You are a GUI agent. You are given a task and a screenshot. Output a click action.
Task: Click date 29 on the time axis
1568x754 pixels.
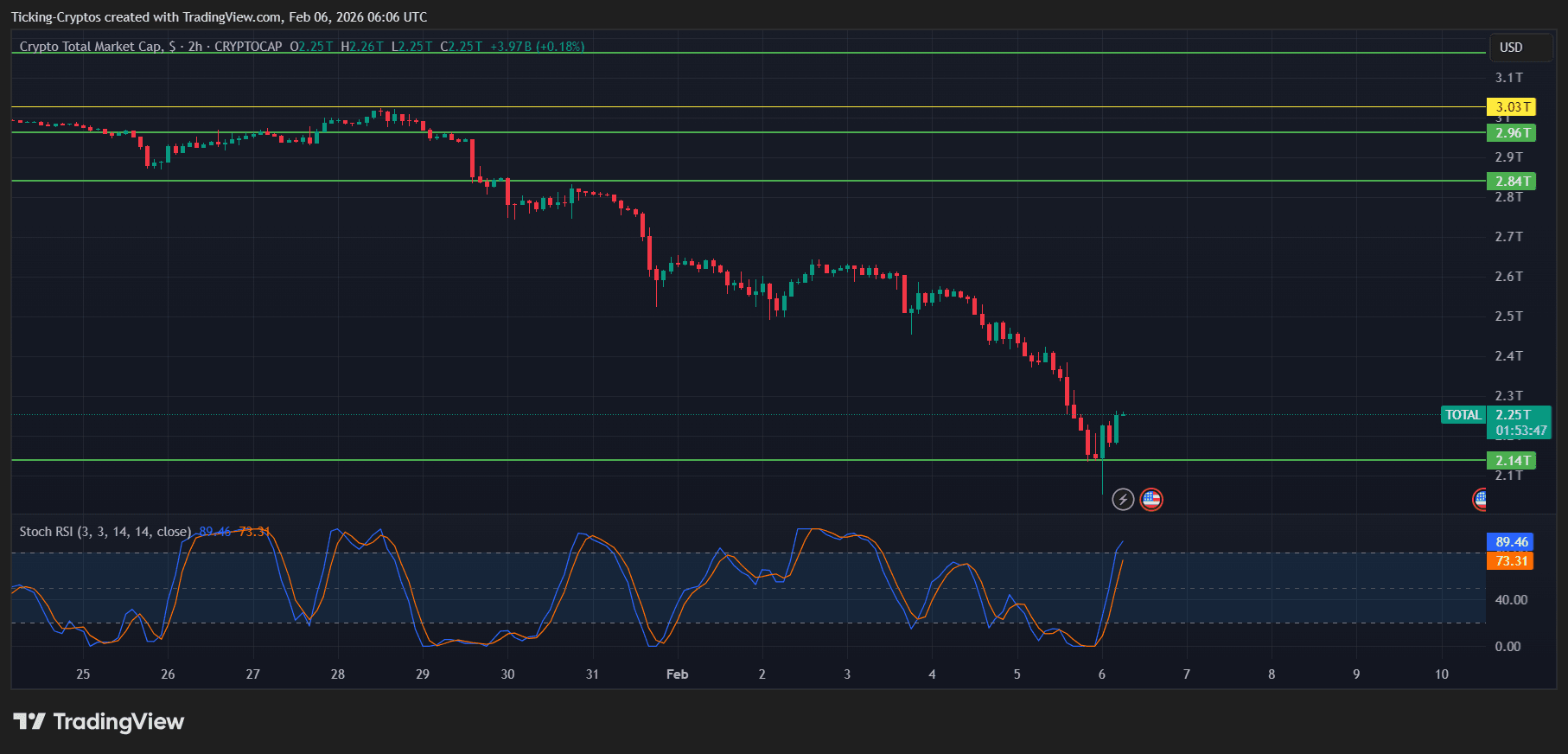click(423, 674)
